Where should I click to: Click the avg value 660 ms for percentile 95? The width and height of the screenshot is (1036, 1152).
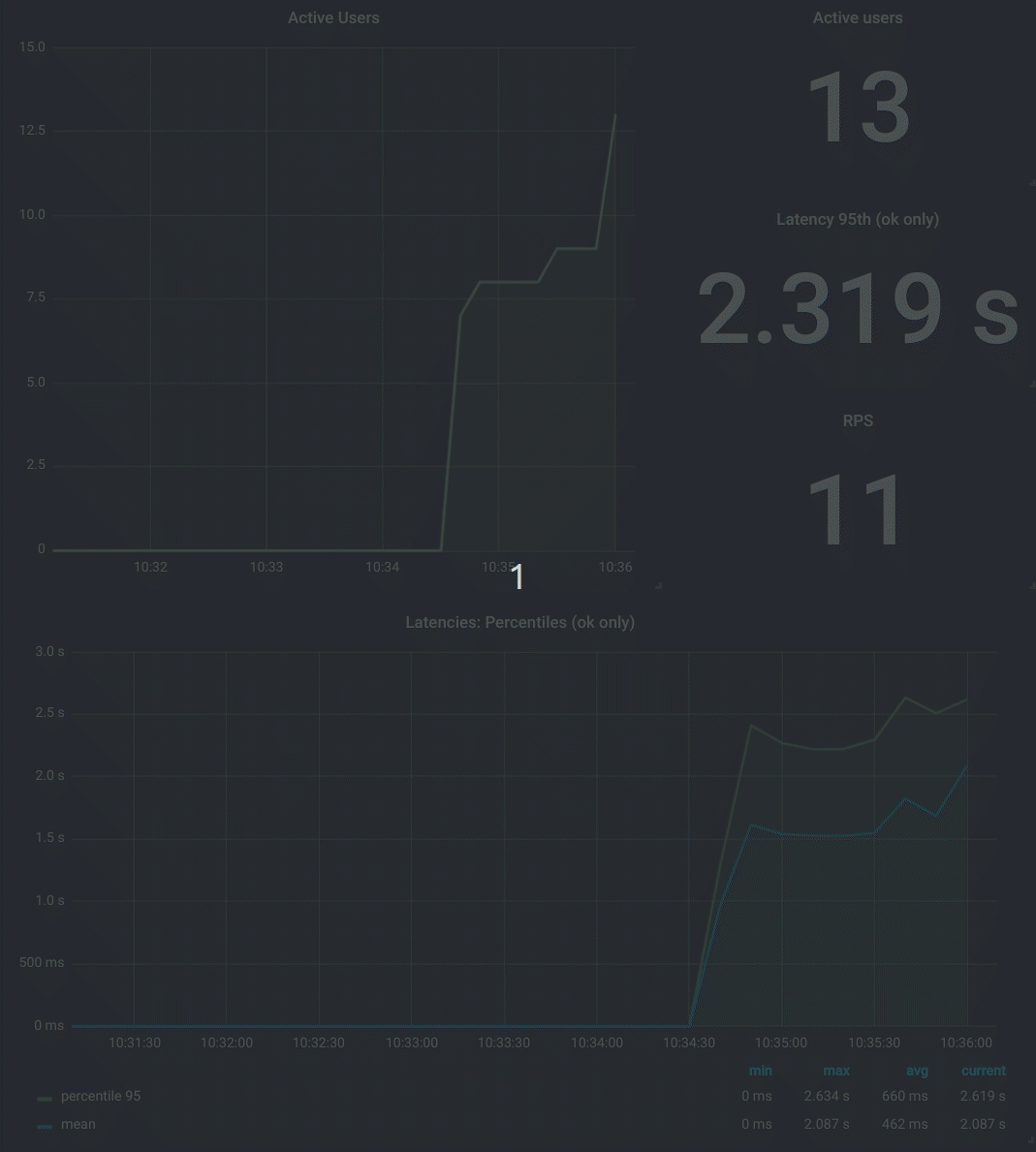(x=904, y=1096)
